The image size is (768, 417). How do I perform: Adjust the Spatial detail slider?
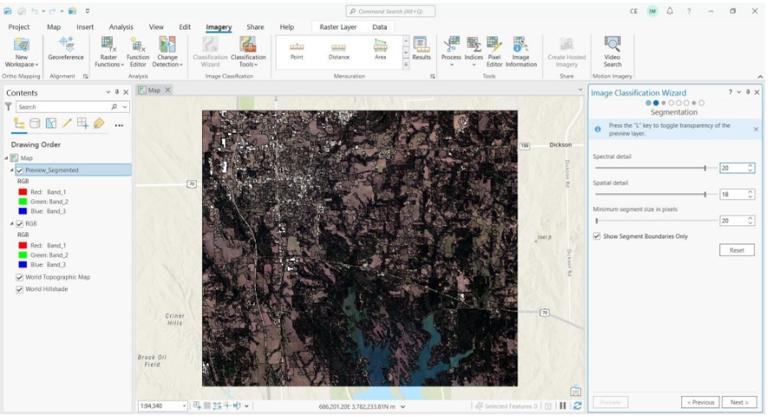click(704, 195)
